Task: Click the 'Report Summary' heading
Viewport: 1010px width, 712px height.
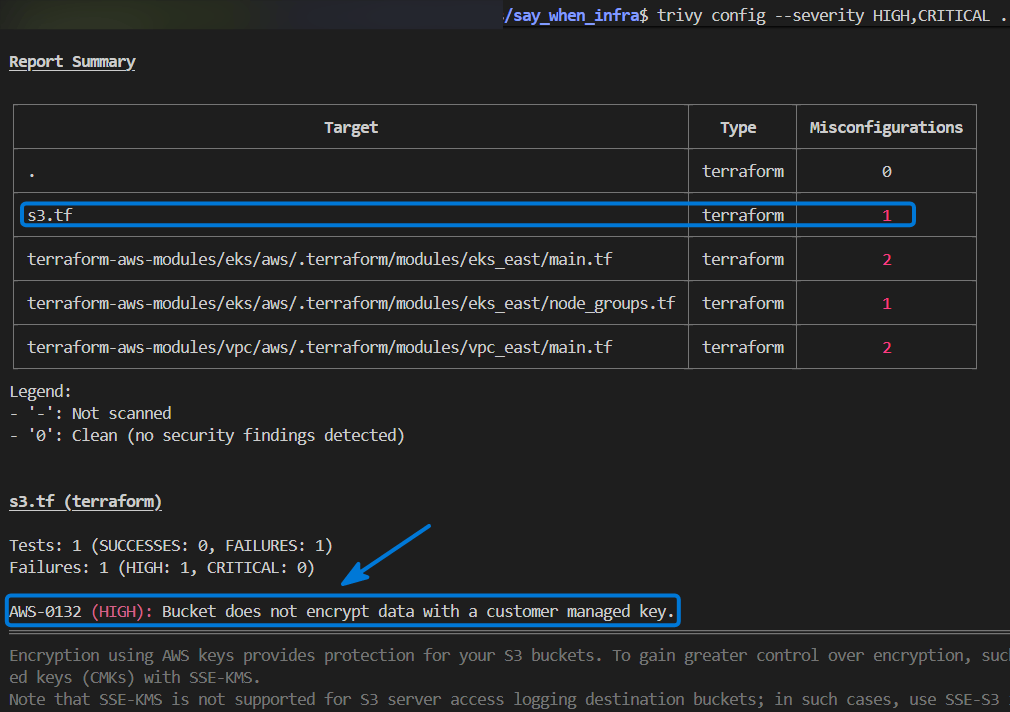Action: tap(72, 62)
